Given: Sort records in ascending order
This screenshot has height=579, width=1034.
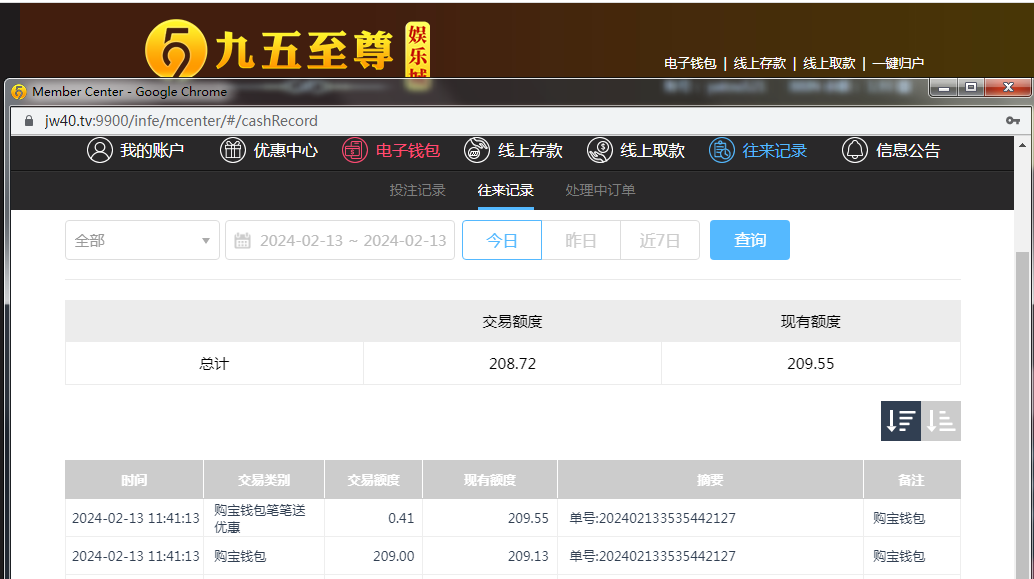Looking at the screenshot, I should [941, 421].
